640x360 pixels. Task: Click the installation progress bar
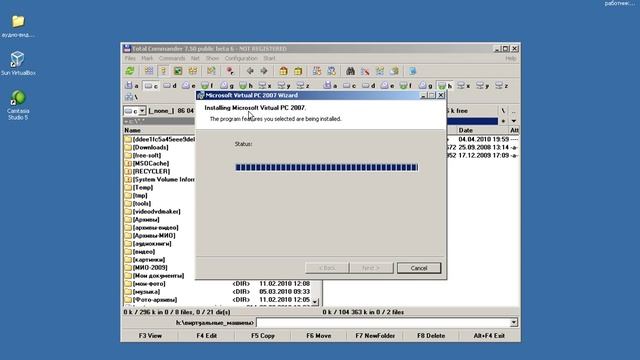327,167
